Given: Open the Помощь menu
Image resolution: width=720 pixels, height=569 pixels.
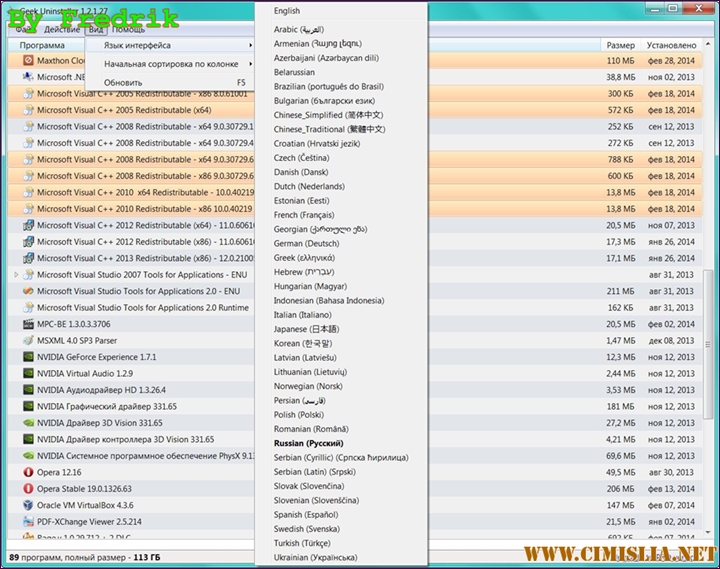Looking at the screenshot, I should pyautogui.click(x=129, y=29).
